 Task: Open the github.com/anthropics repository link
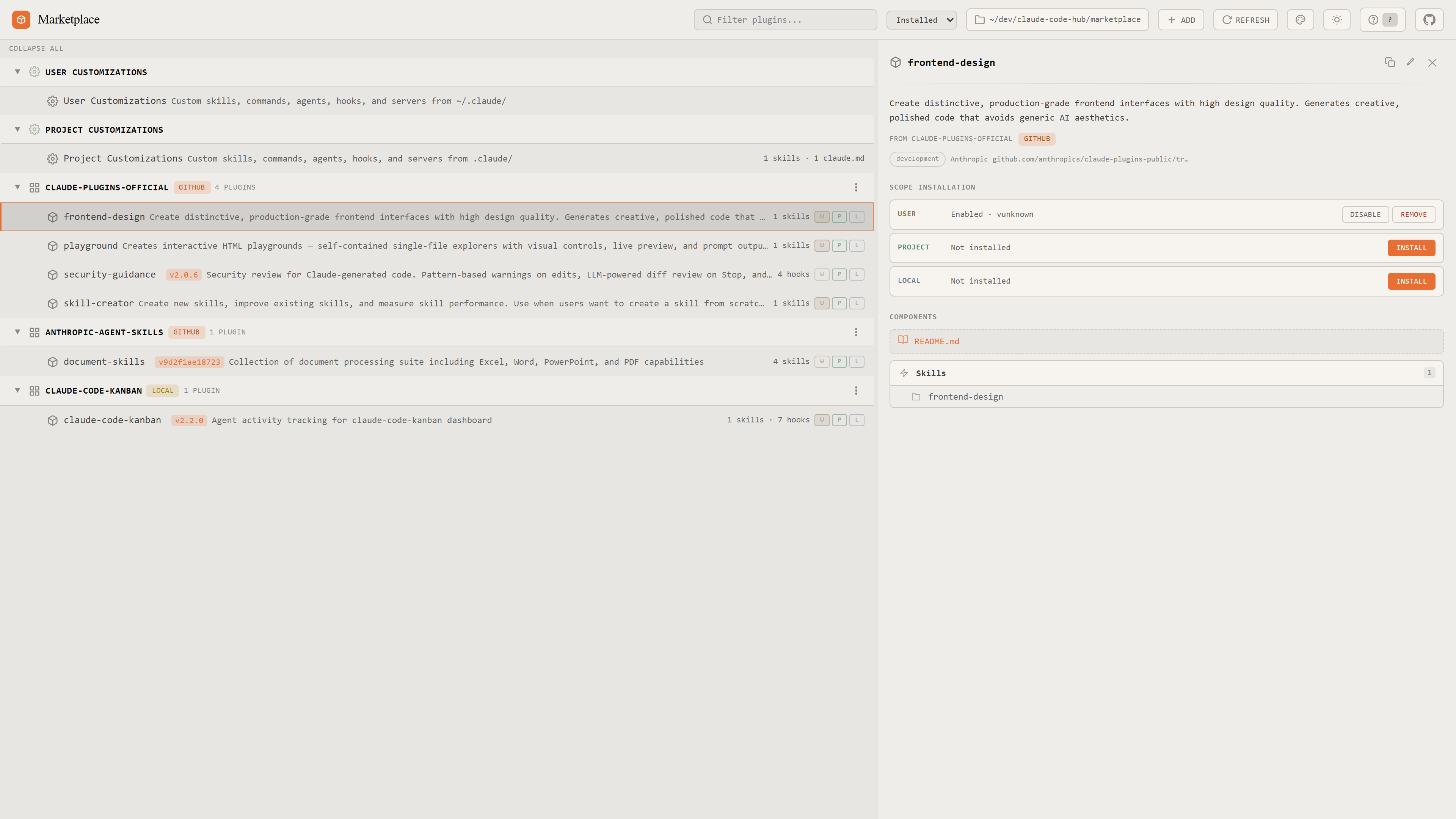pos(1090,159)
